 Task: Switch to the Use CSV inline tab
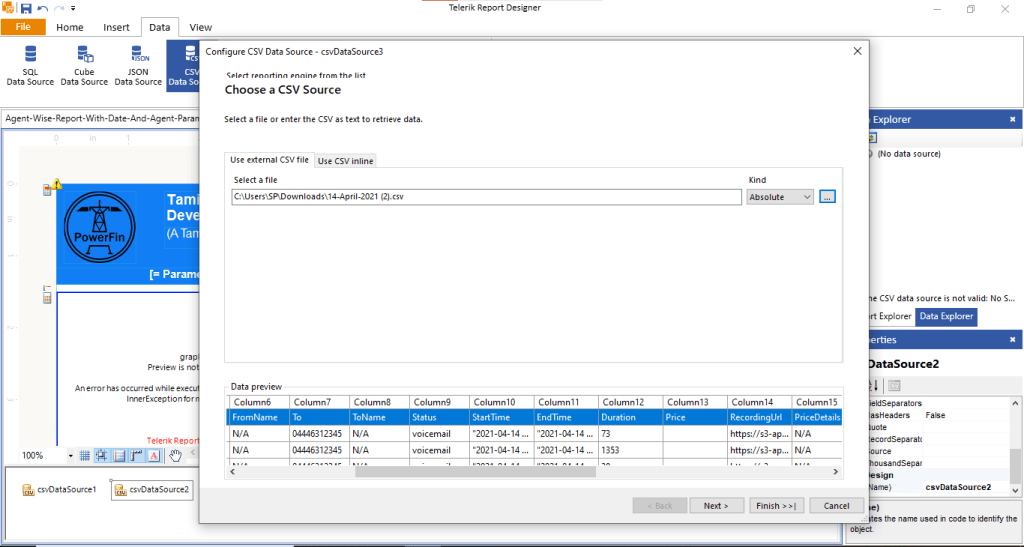tap(345, 161)
